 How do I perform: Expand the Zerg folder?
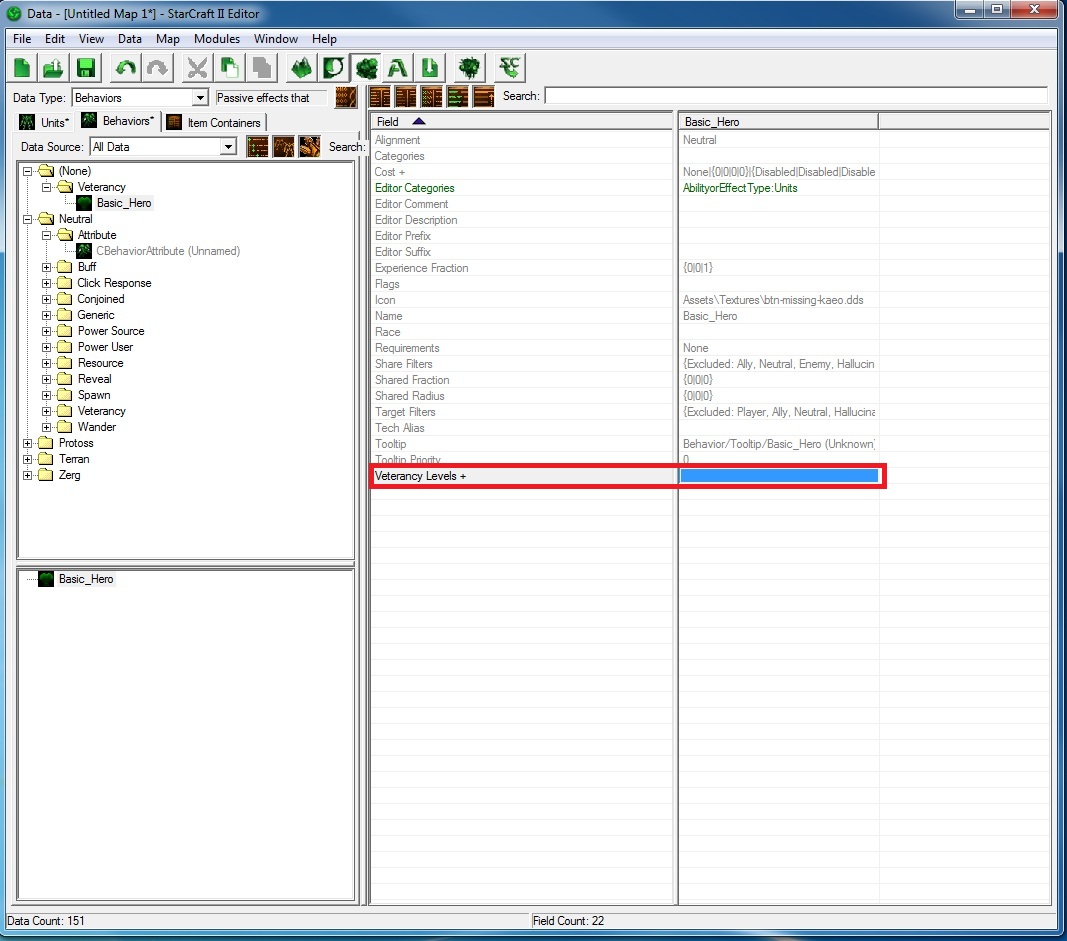pos(27,475)
